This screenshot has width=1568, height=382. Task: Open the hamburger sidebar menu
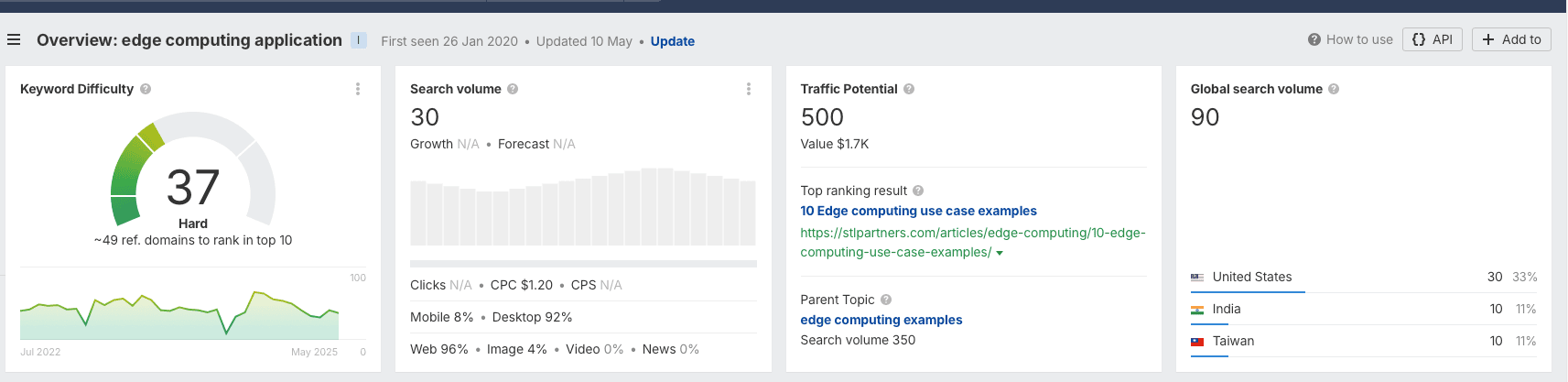14,40
